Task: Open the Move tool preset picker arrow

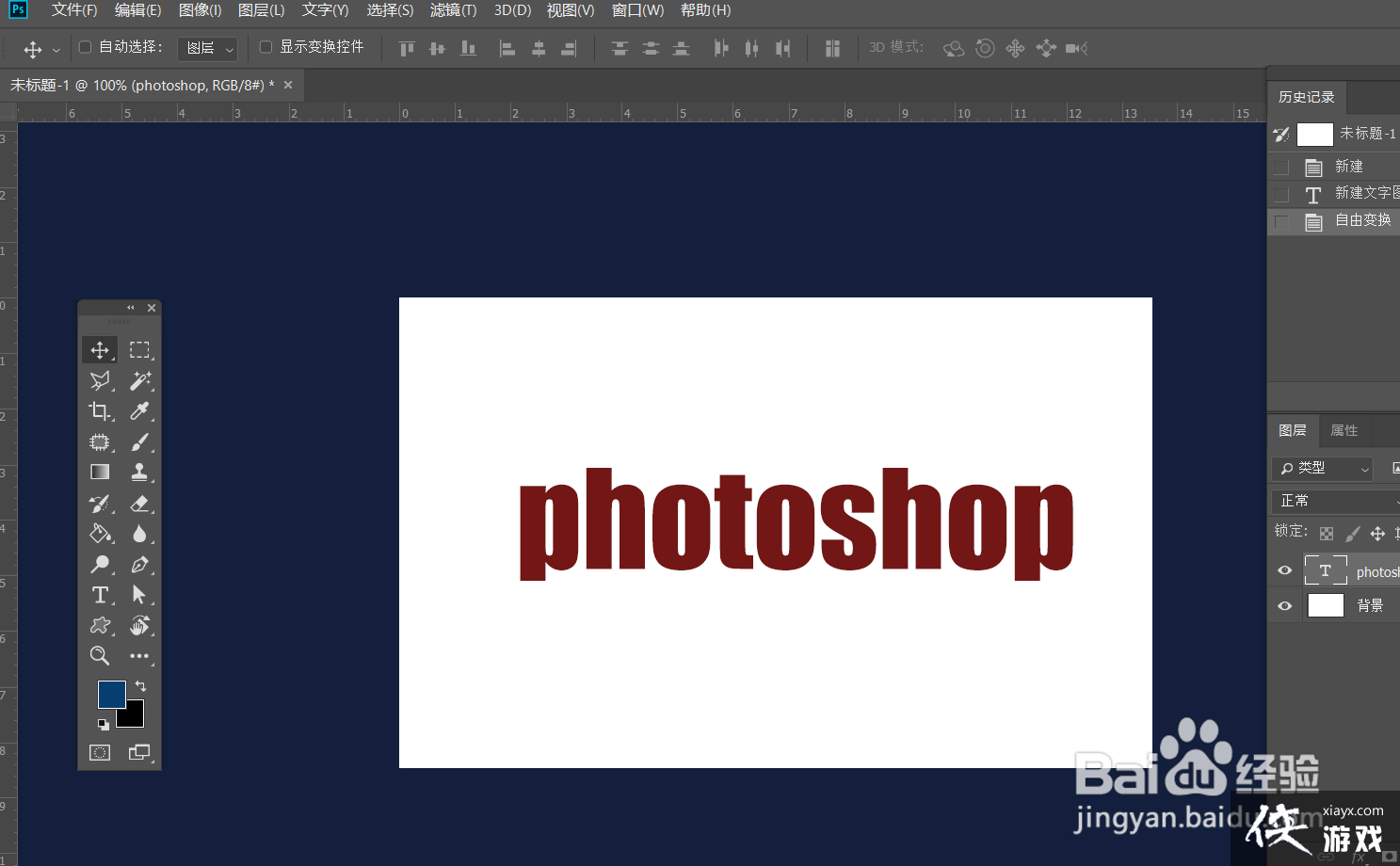Action: pos(56,49)
